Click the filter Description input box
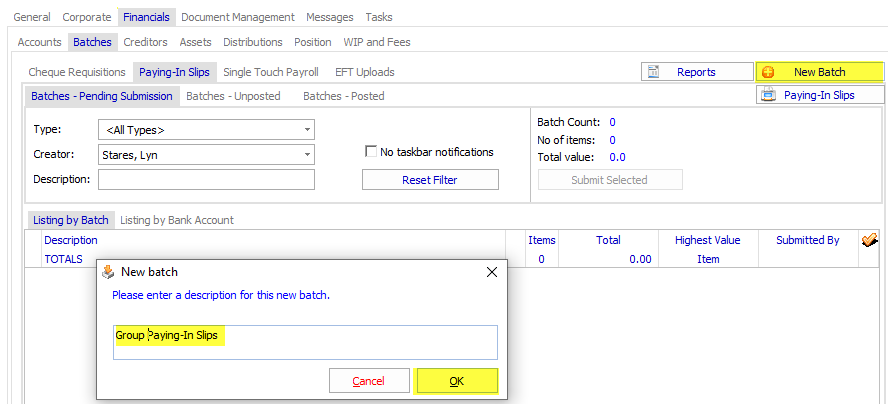The image size is (888, 404). click(x=206, y=180)
